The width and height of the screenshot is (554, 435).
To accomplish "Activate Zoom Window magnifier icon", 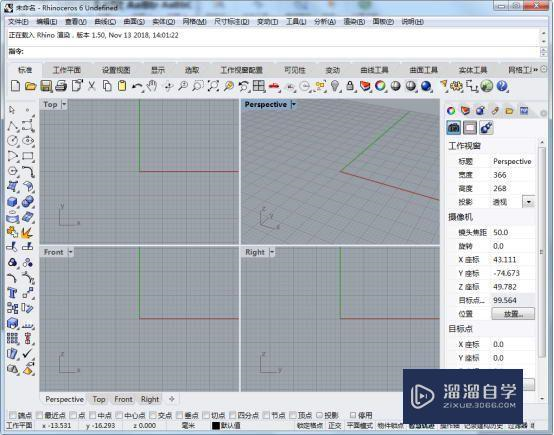I will click(x=198, y=86).
